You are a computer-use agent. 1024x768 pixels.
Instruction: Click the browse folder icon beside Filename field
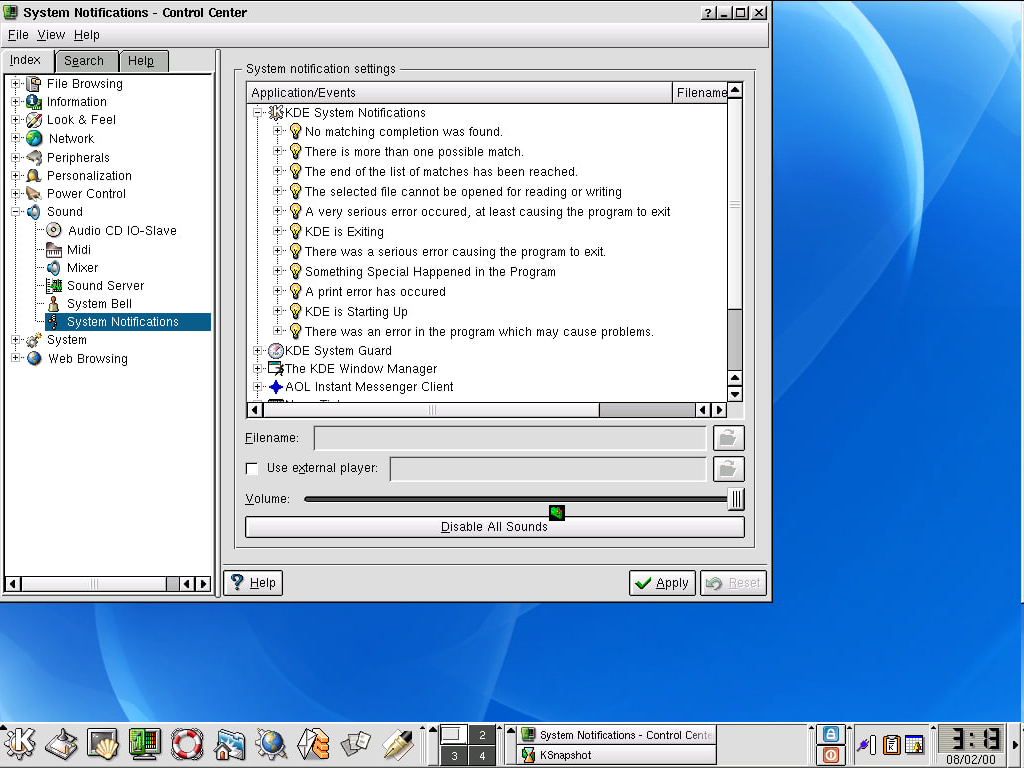point(729,438)
